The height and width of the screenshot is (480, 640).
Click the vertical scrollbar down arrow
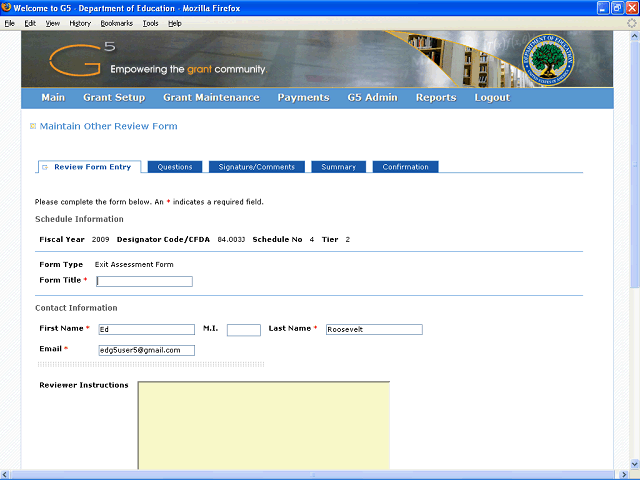click(x=635, y=464)
